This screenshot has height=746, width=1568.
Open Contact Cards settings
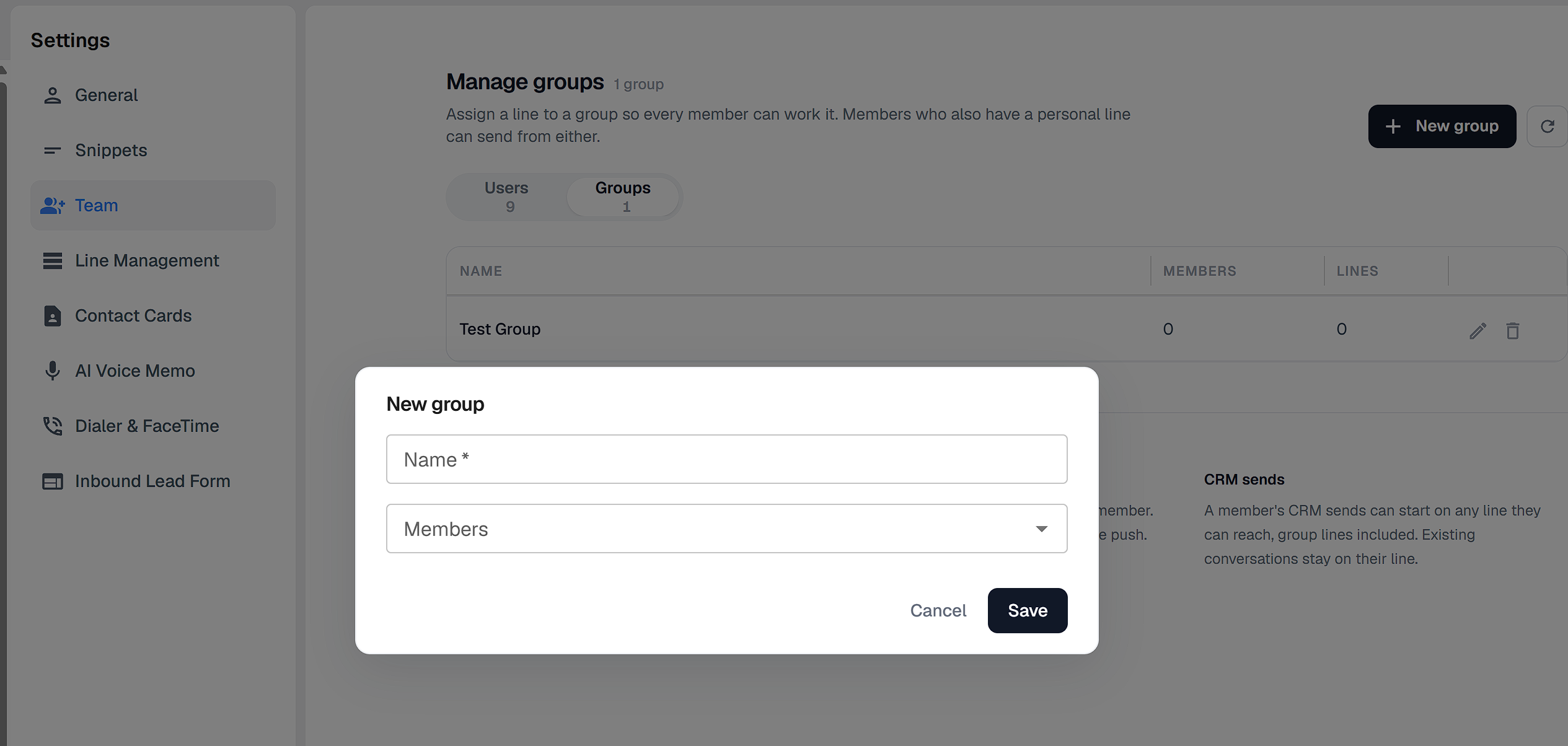click(x=153, y=316)
